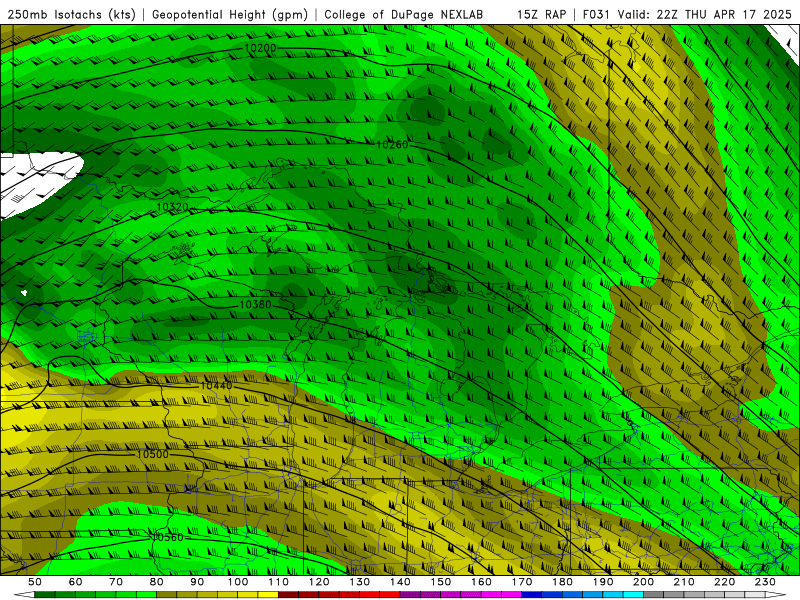The height and width of the screenshot is (600, 800).
Task: Click the 140 label on the color scale
Action: pyautogui.click(x=400, y=582)
